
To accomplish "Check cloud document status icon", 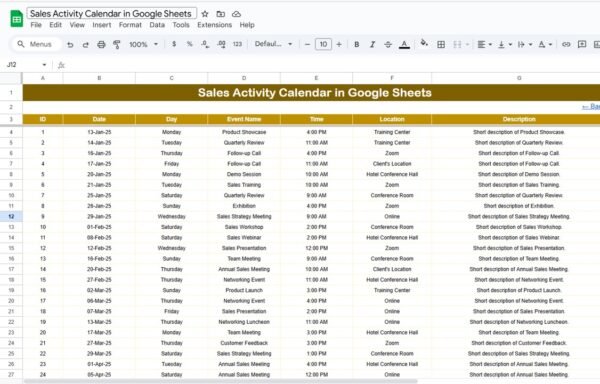I will (236, 14).
